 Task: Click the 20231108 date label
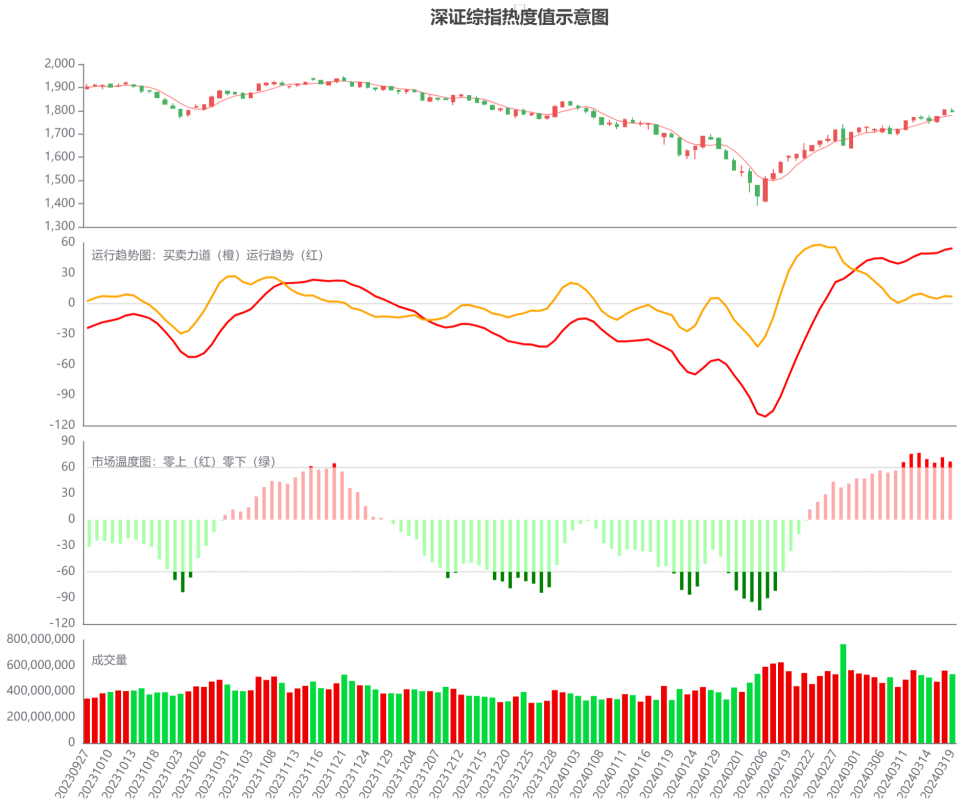point(259,773)
